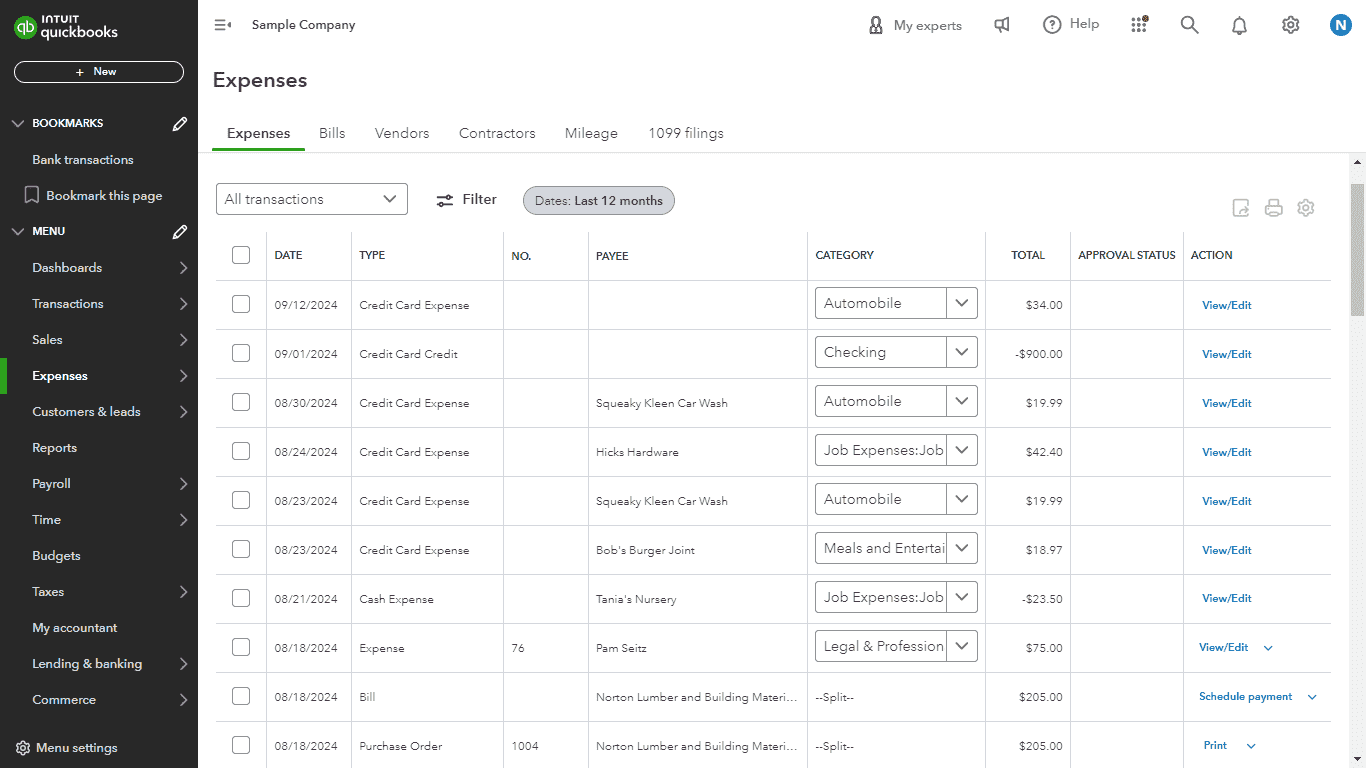Click the print icon above the table

click(x=1273, y=208)
